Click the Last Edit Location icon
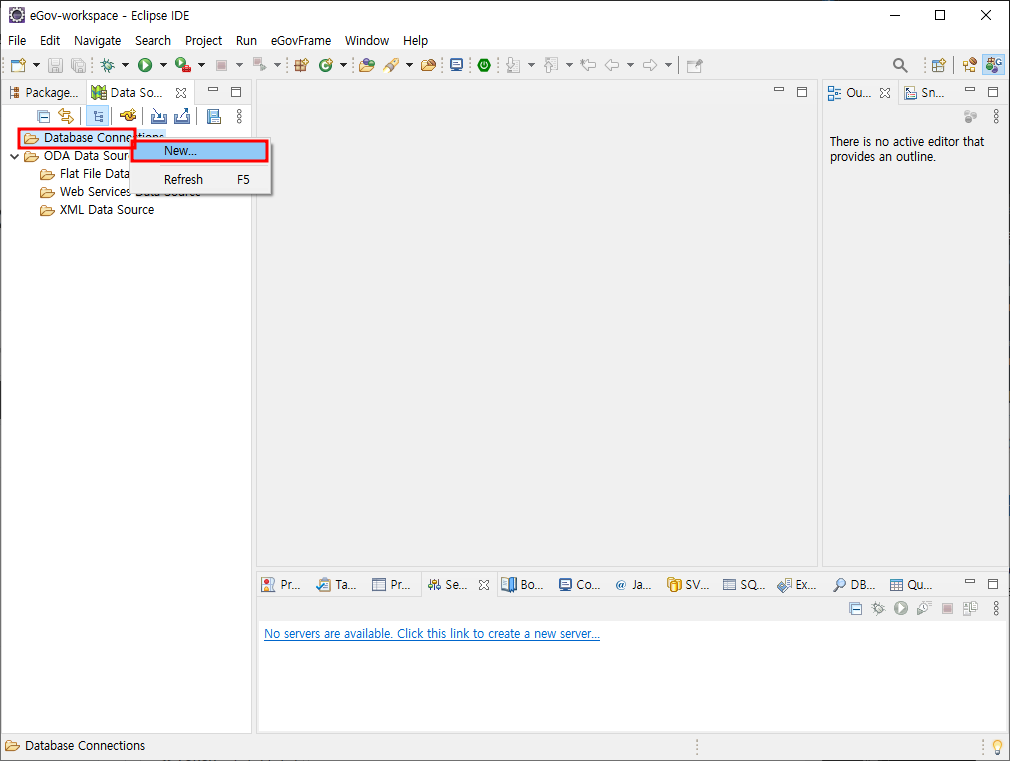Viewport: 1010px width, 761px height. pyautogui.click(x=587, y=65)
